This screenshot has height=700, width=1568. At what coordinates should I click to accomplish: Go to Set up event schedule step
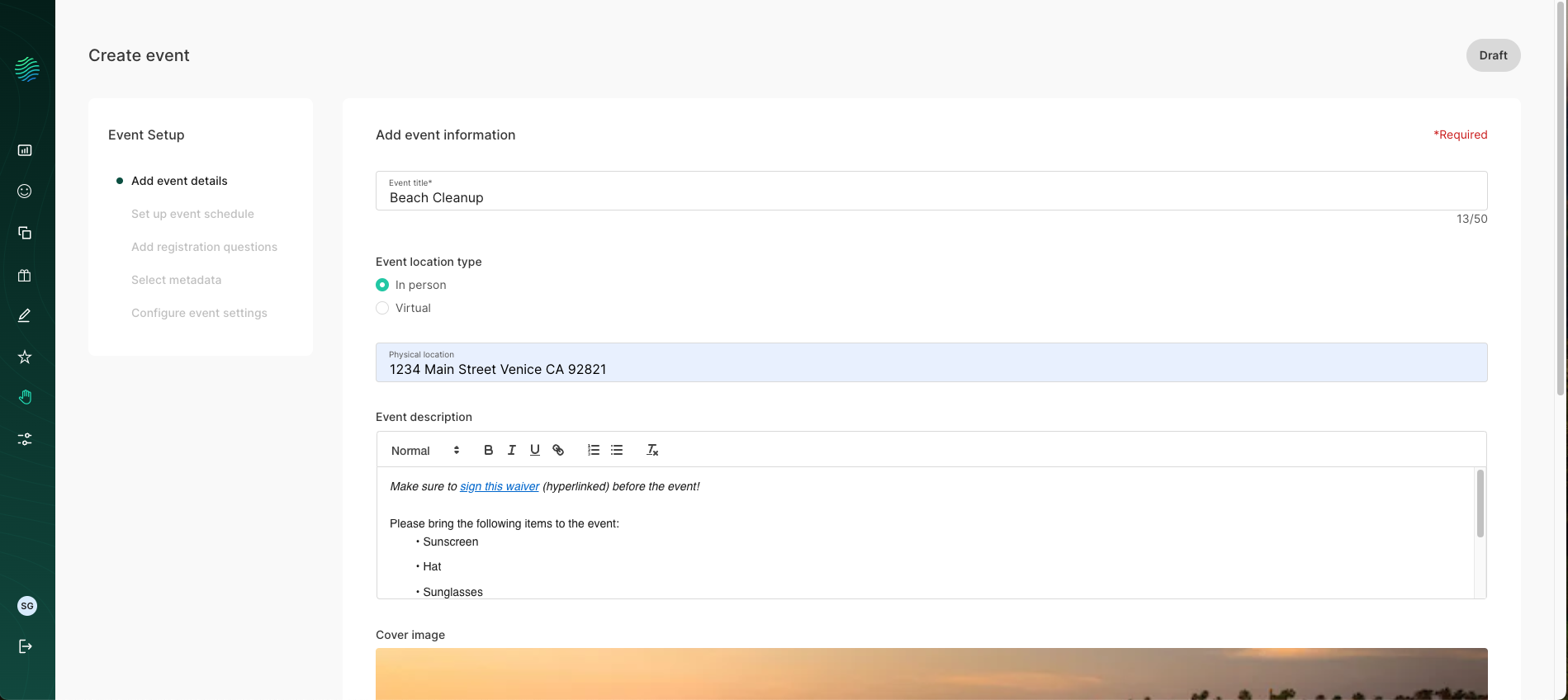tap(192, 214)
